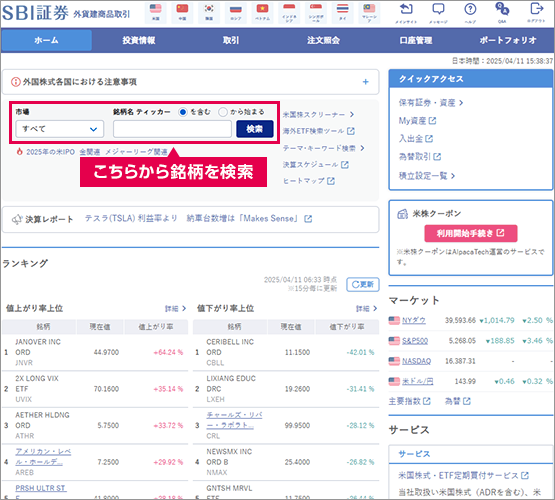Click the JANOVER INC ORD ranking row
Image resolution: width=555 pixels, height=500 pixels.
[x=95, y=352]
